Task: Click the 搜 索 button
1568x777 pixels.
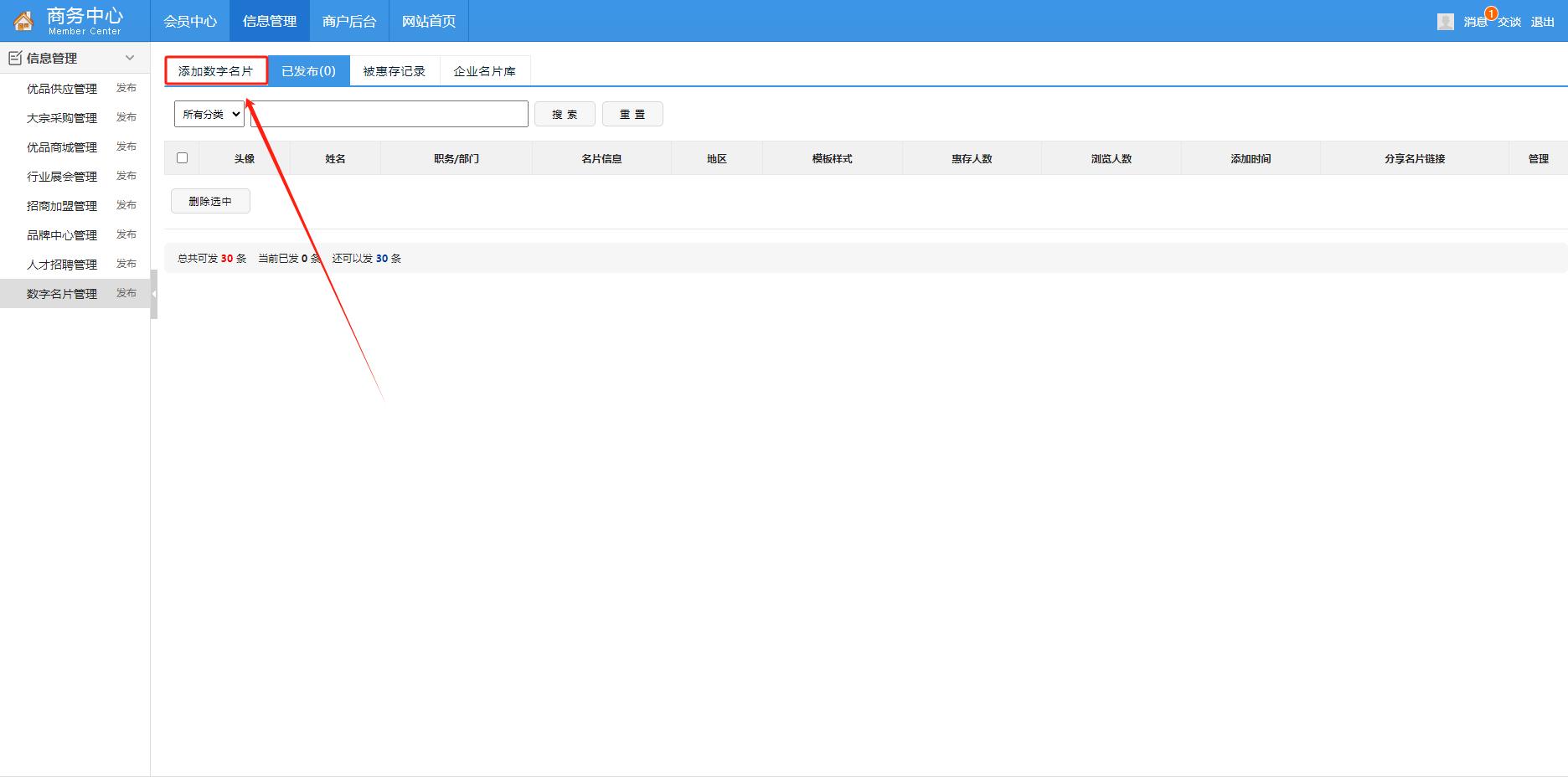Action: [565, 114]
